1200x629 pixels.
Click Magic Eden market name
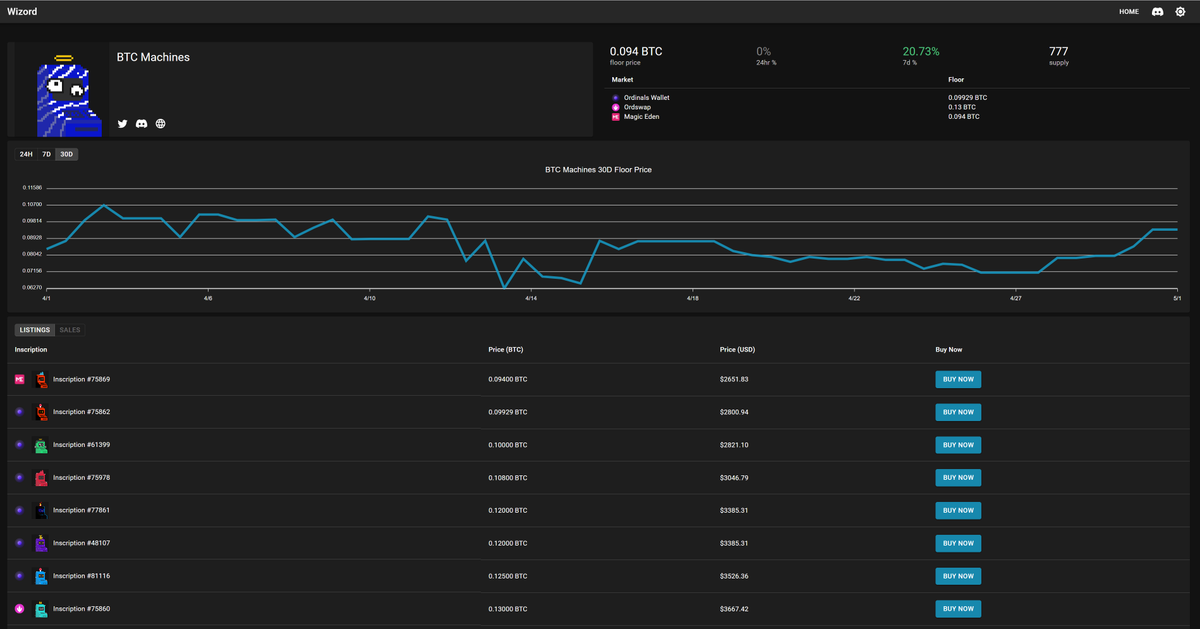[x=642, y=117]
